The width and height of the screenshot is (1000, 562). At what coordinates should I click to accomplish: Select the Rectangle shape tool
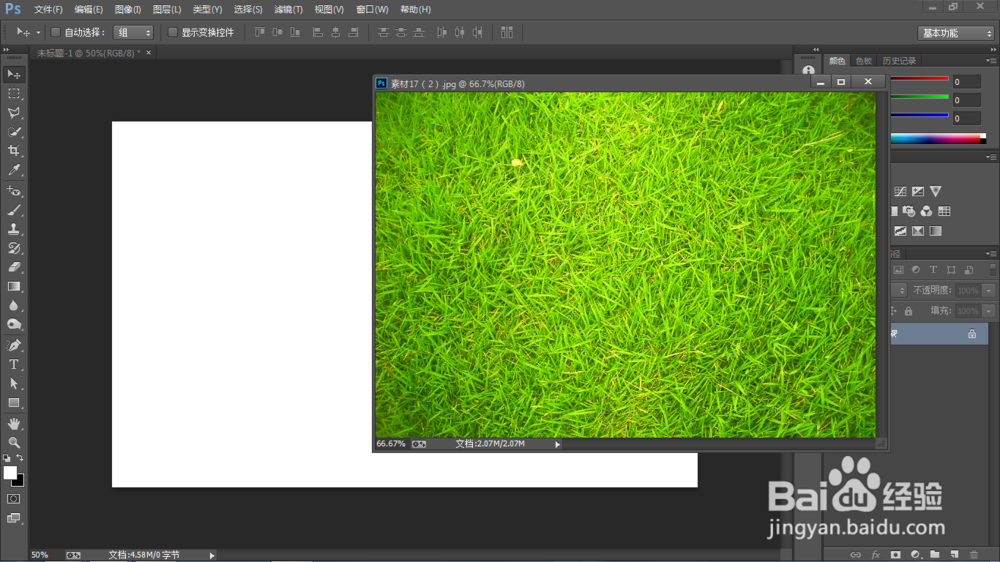pyautogui.click(x=13, y=403)
